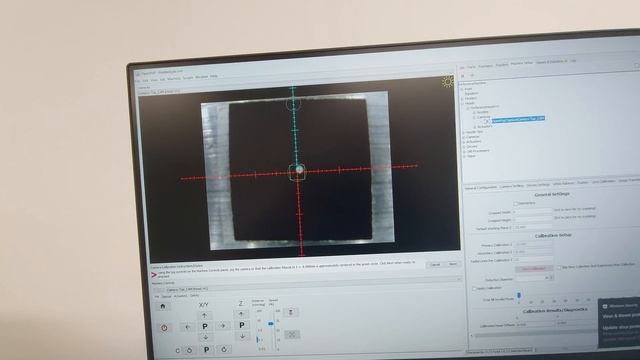Viewport: 640px width, 360px height.
Task: Jog X/Y up with the arrow button
Action: (x=204, y=315)
